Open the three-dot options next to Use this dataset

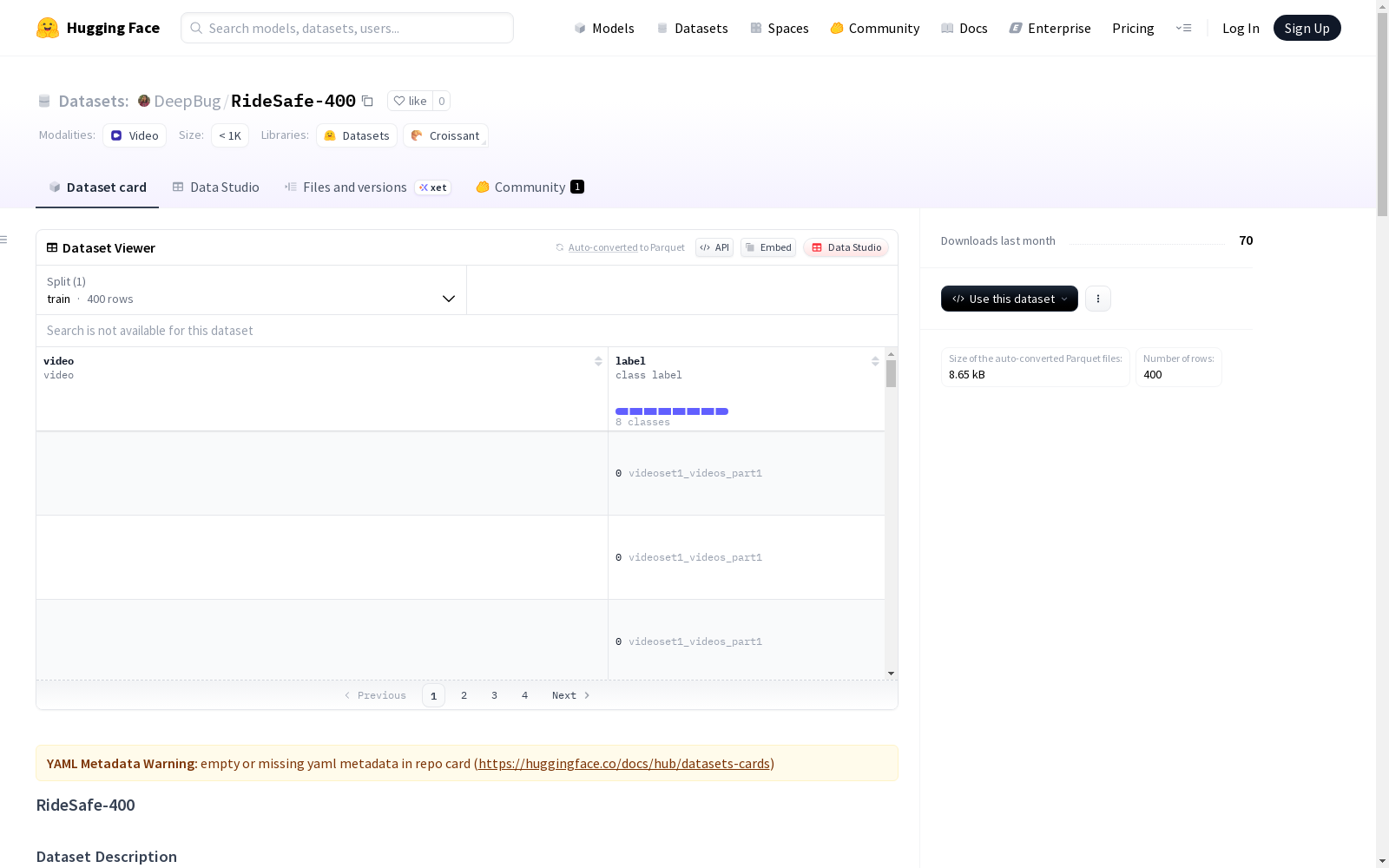coord(1098,299)
